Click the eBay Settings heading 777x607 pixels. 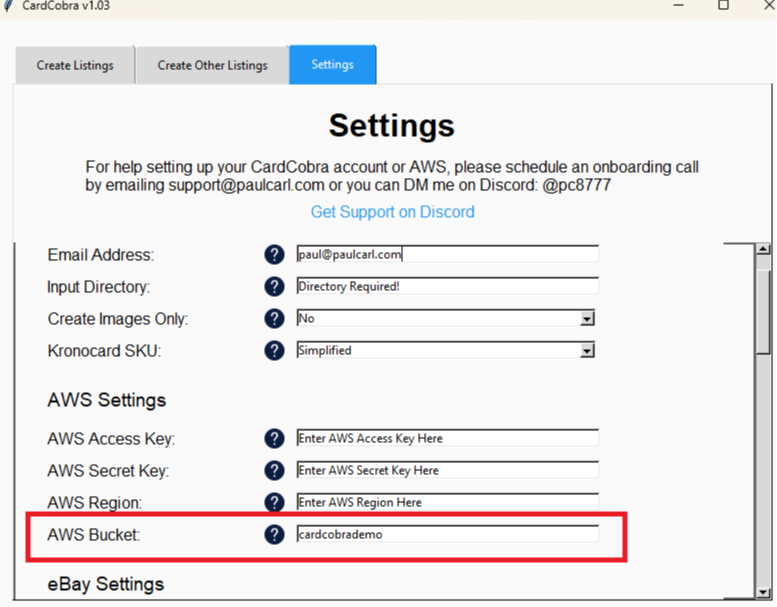pyautogui.click(x=106, y=584)
